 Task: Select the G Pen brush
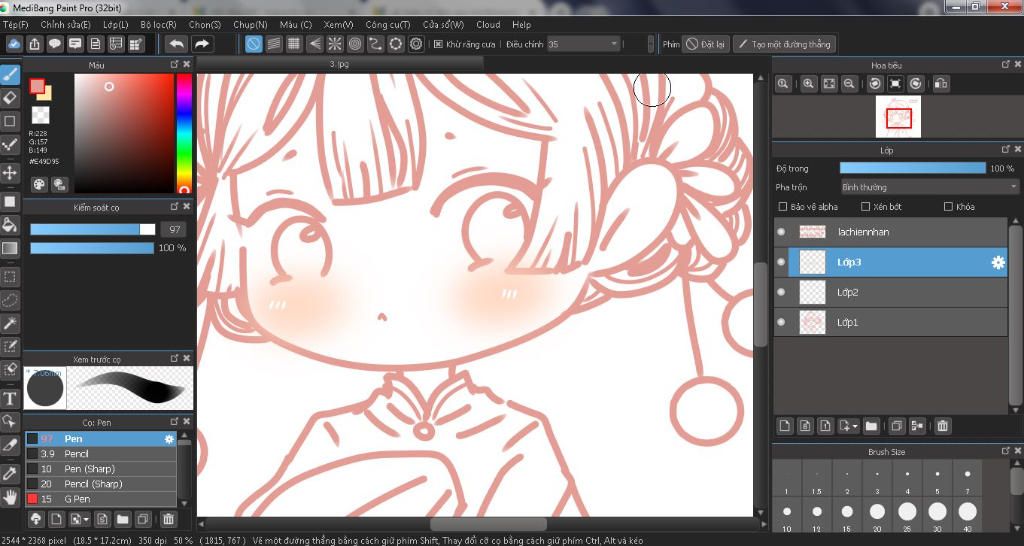click(x=101, y=499)
